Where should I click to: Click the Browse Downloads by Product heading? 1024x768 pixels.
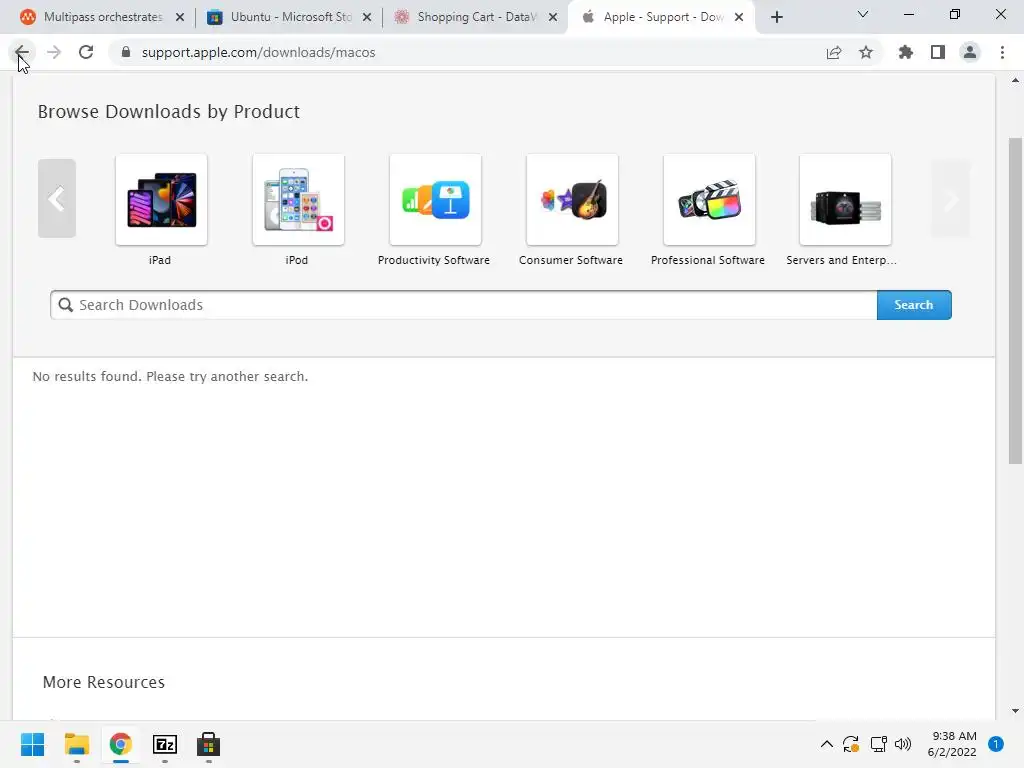[x=168, y=112]
